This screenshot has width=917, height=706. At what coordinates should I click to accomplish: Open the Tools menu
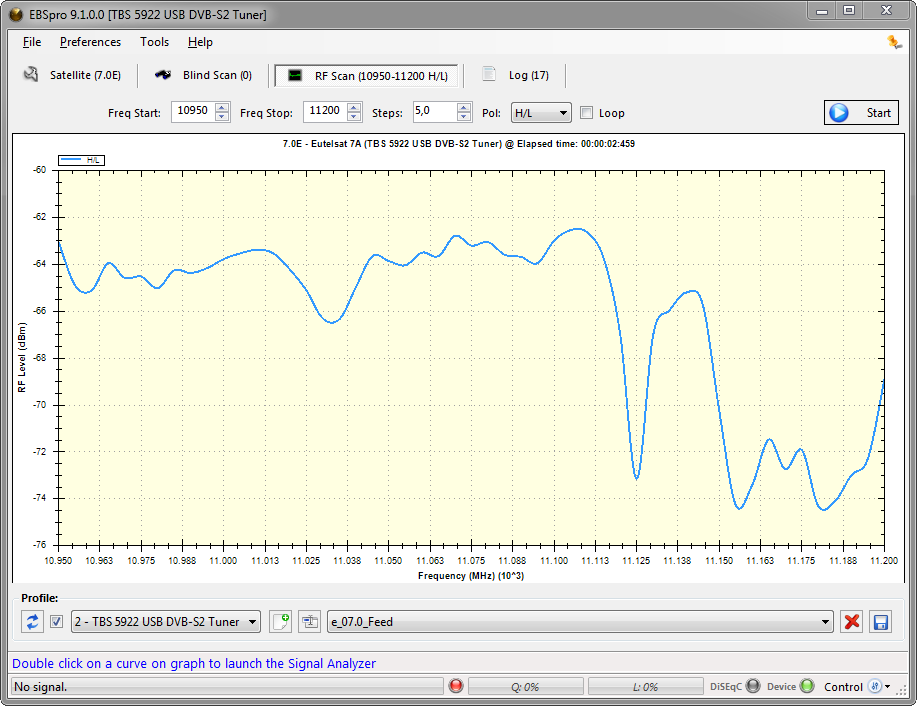pyautogui.click(x=154, y=42)
